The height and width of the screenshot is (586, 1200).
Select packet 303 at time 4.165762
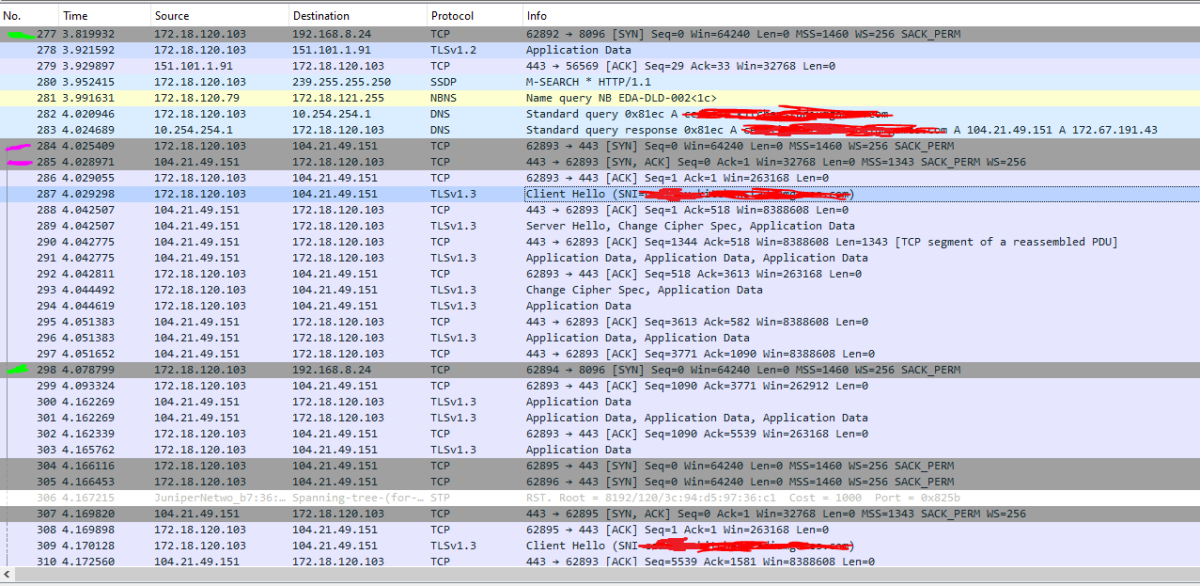pos(600,450)
